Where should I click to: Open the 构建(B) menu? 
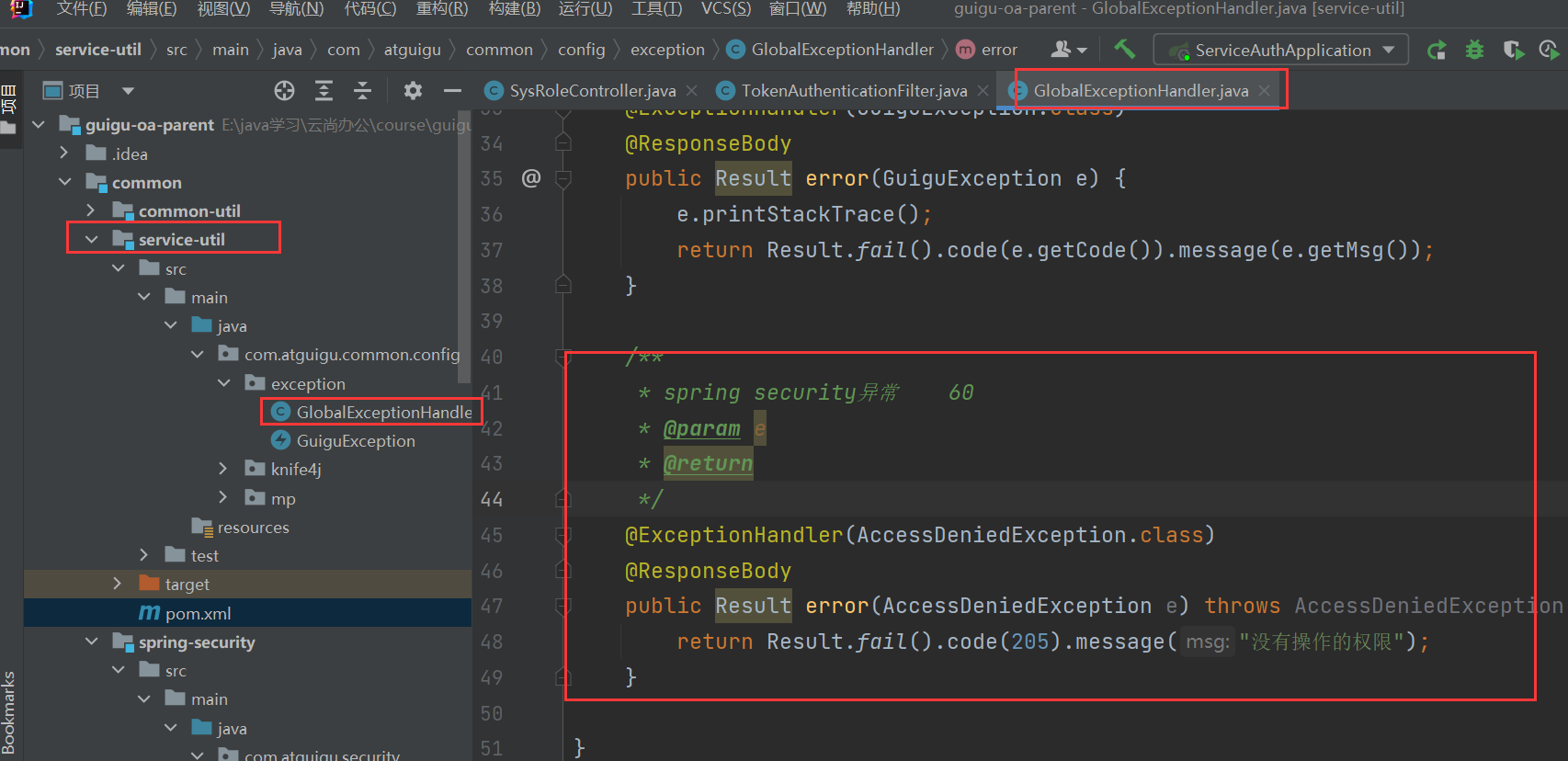coord(515,9)
